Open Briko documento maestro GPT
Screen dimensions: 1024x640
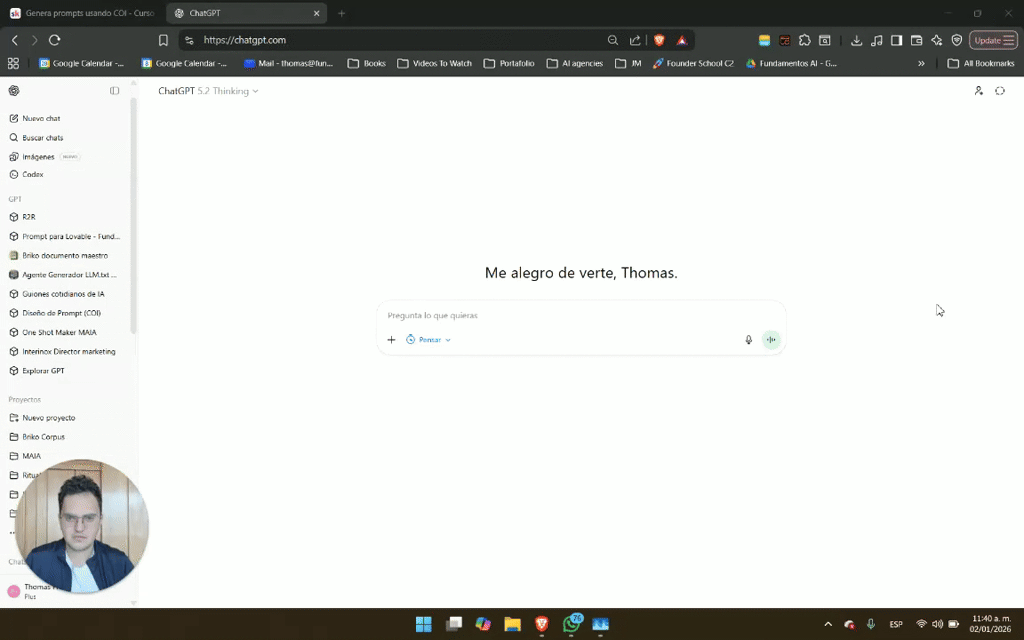point(59,255)
